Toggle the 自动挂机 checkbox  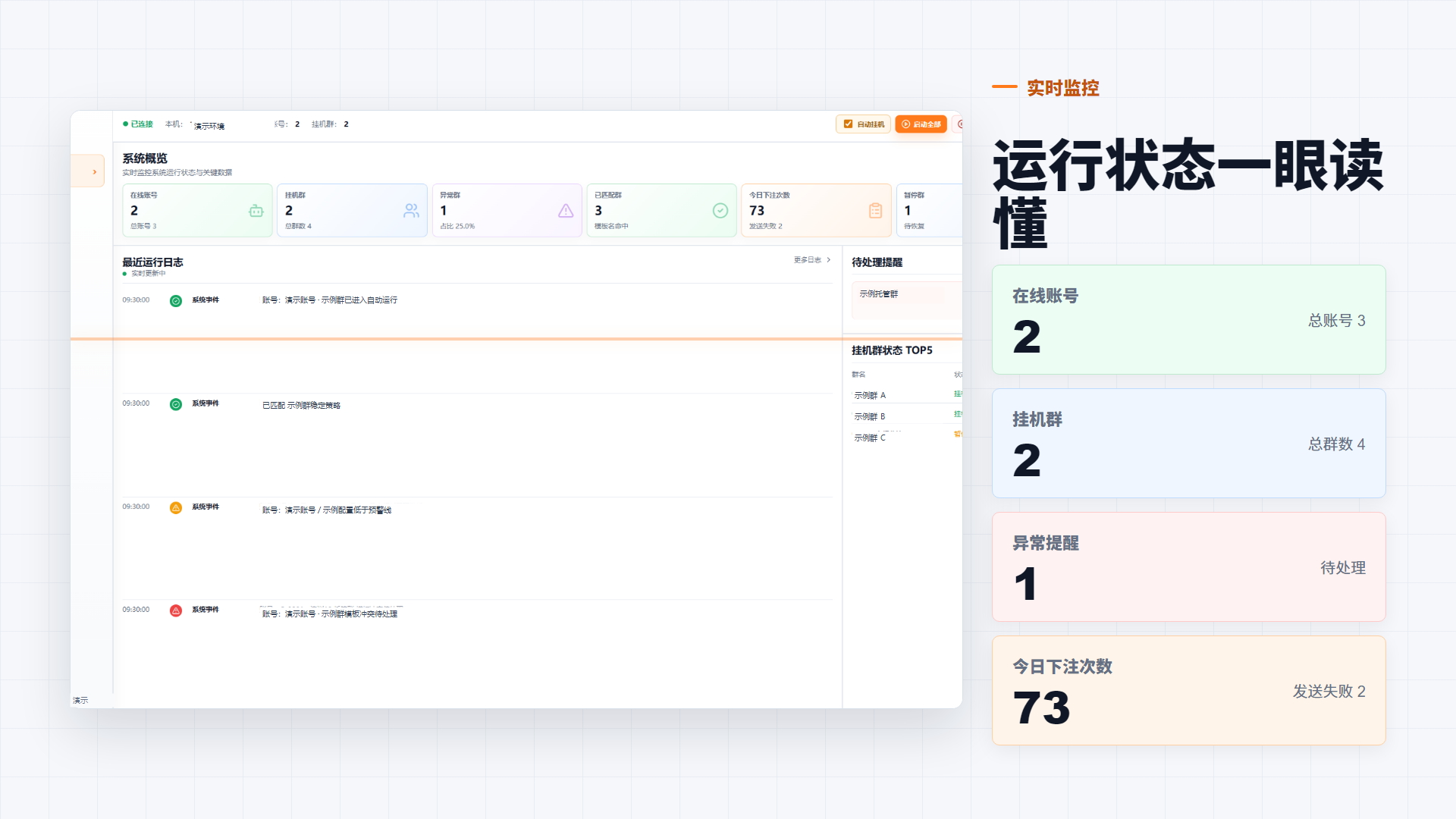tap(848, 124)
